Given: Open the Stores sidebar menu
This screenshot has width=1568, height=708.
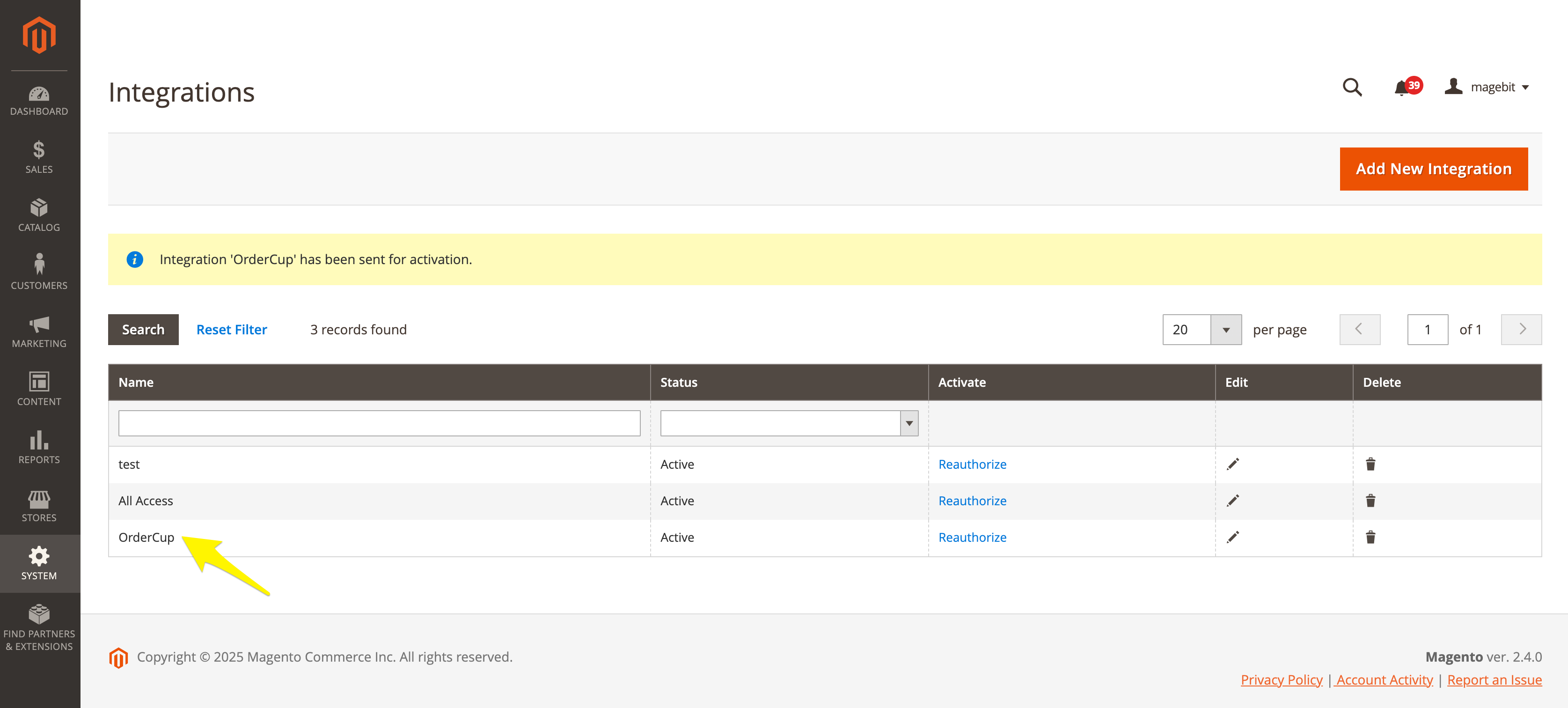Looking at the screenshot, I should [39, 506].
